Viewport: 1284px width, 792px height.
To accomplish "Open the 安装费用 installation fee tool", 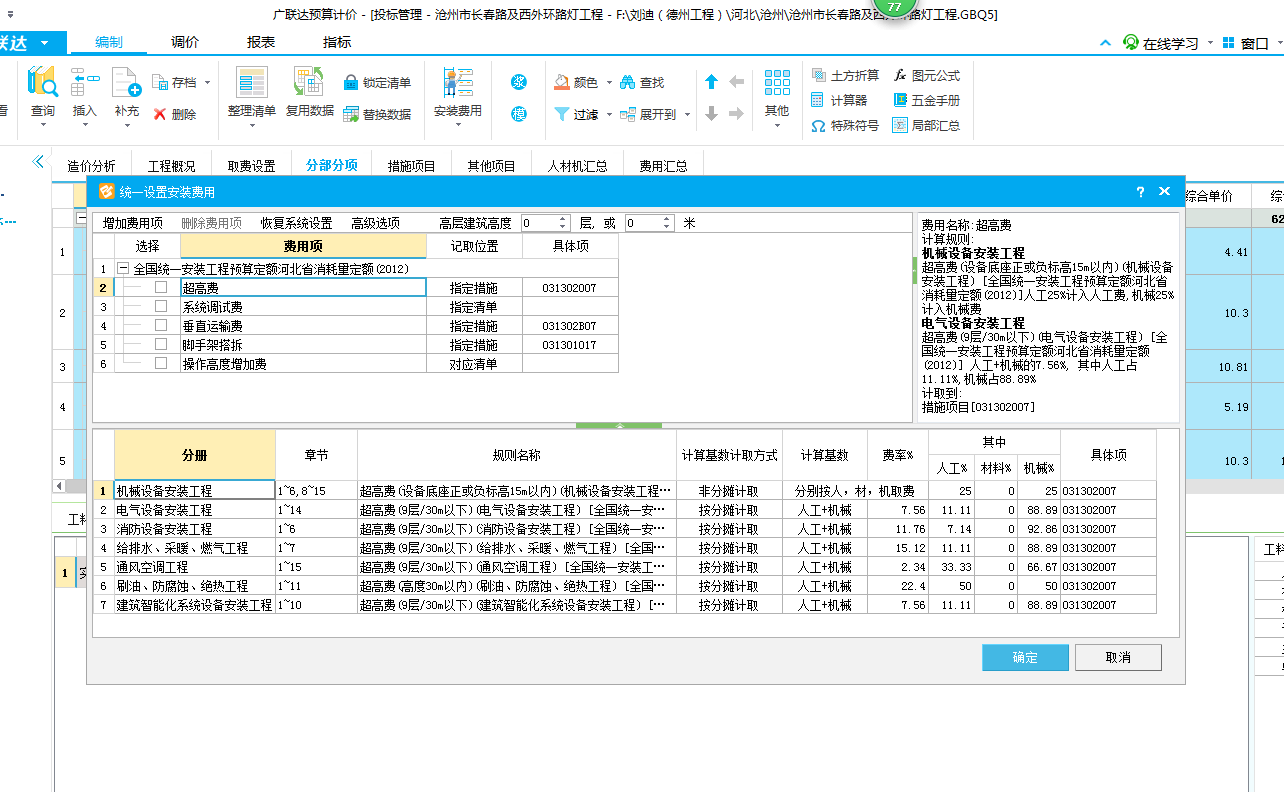I will pos(457,95).
